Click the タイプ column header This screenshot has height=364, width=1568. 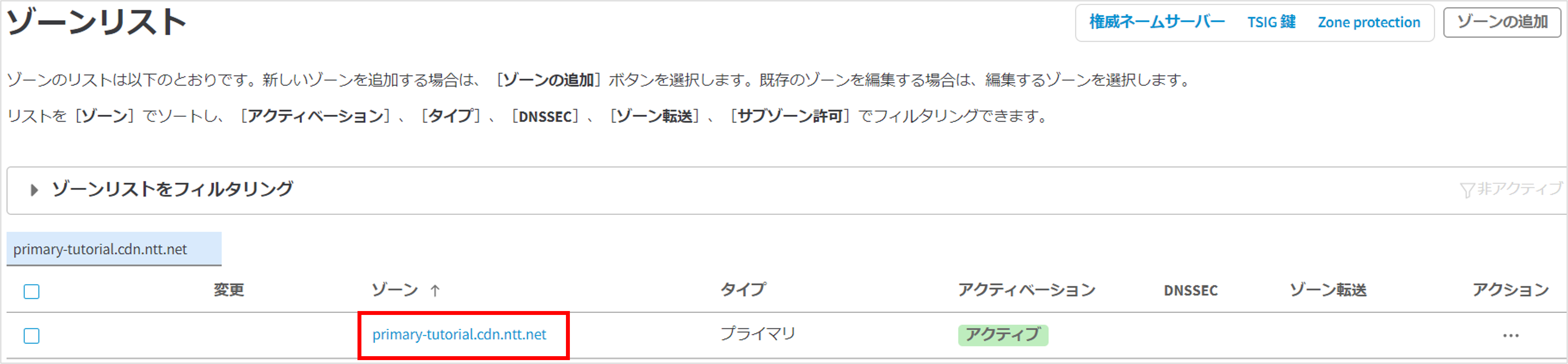point(743,290)
